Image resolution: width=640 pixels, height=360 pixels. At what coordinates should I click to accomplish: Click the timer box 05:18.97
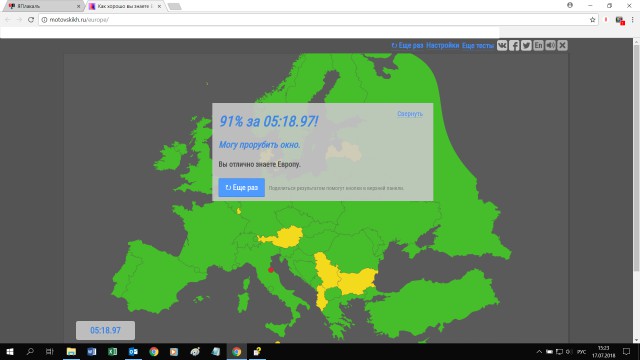tap(105, 330)
